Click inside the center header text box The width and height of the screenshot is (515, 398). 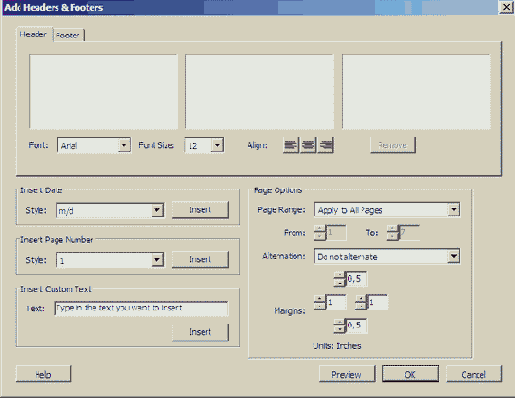point(260,92)
